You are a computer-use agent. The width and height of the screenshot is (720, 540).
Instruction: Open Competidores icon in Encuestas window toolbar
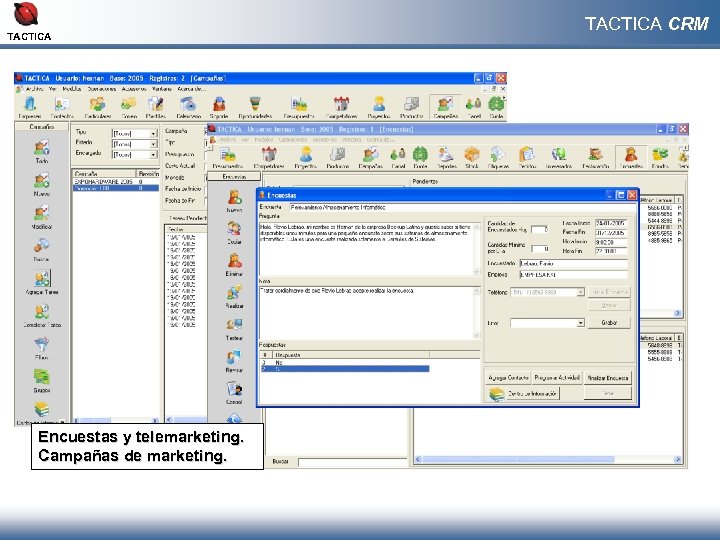269,158
